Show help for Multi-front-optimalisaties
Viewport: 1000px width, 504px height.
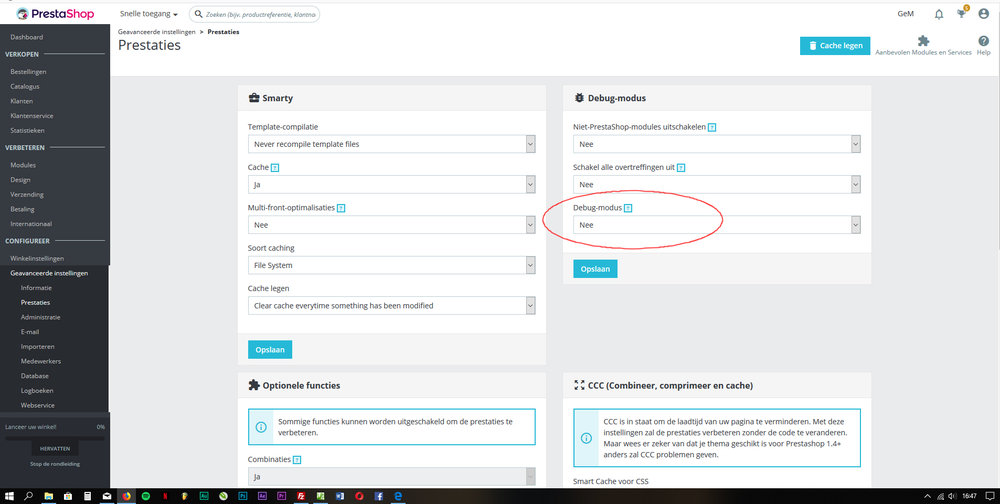pyautogui.click(x=341, y=208)
